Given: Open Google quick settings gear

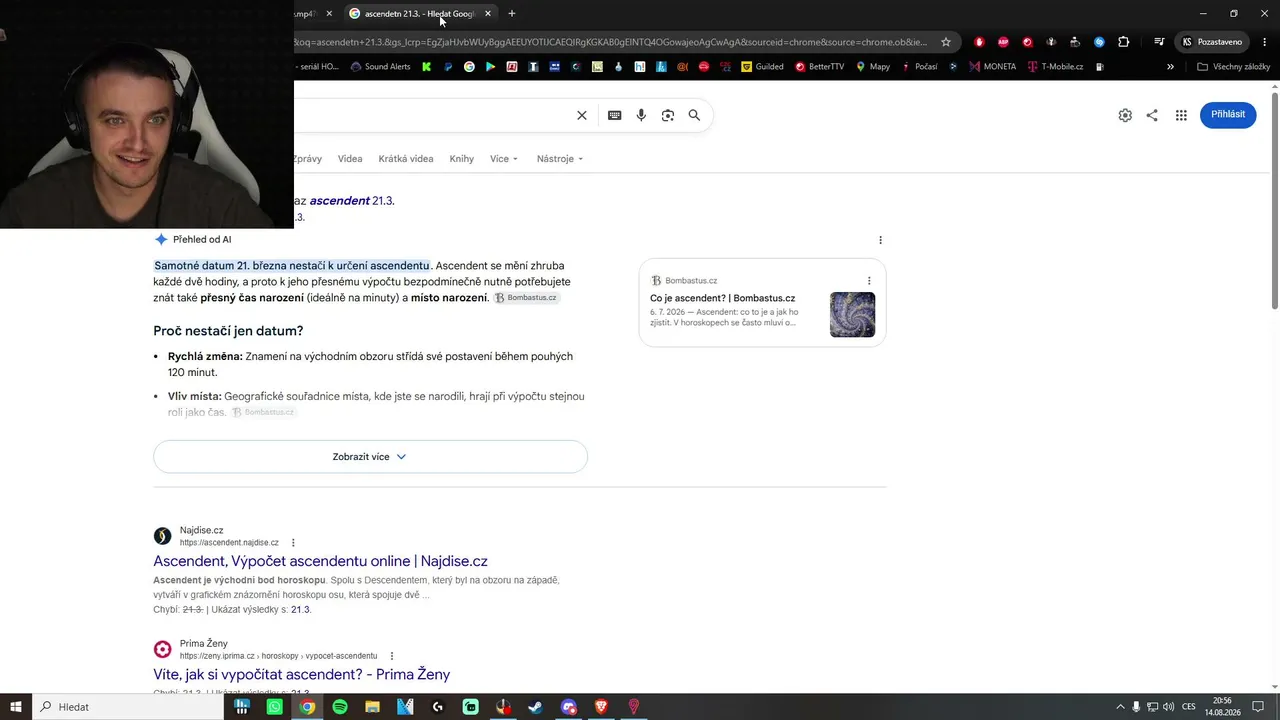Looking at the screenshot, I should [1125, 115].
